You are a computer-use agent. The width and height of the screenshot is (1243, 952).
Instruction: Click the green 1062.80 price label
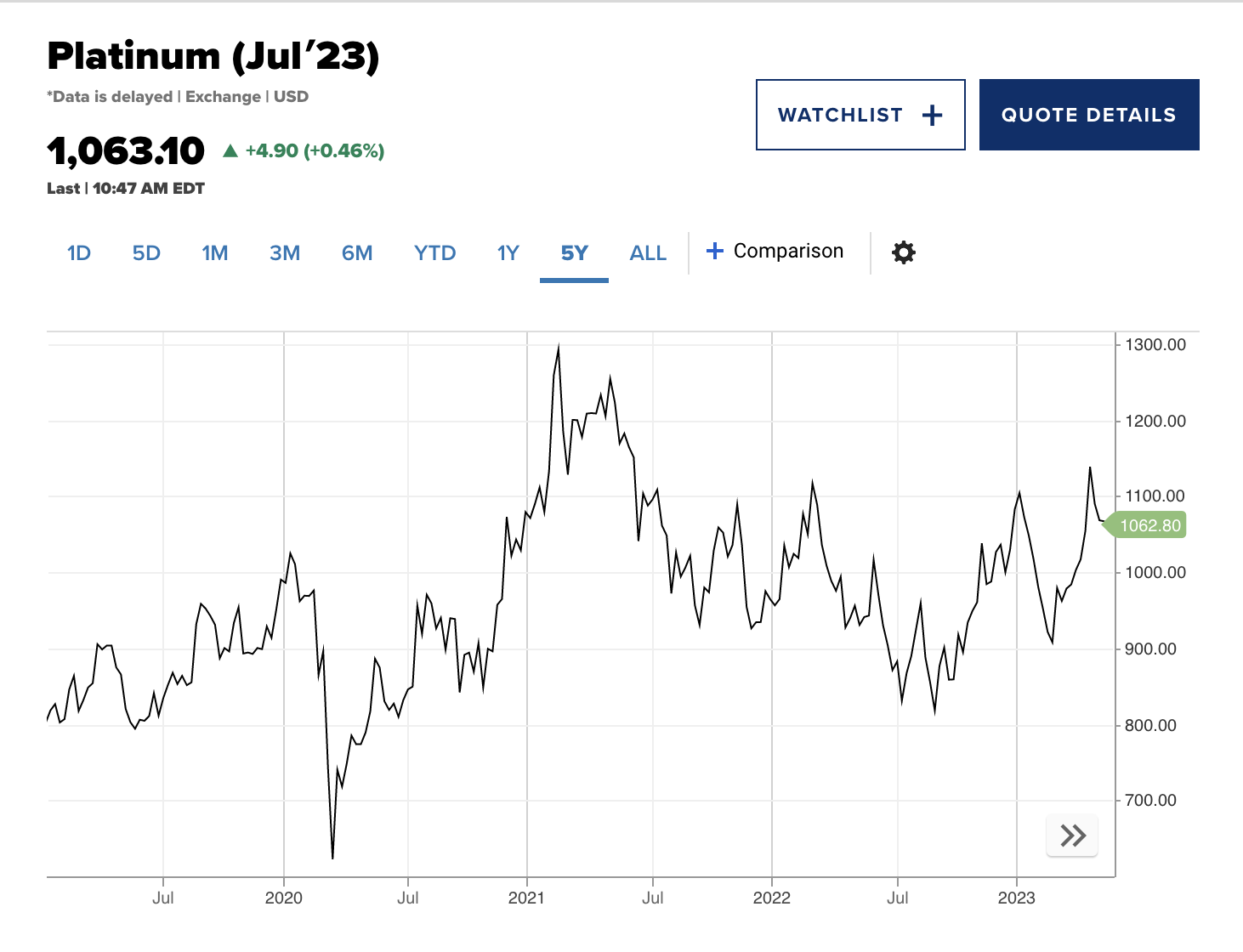click(x=1149, y=525)
